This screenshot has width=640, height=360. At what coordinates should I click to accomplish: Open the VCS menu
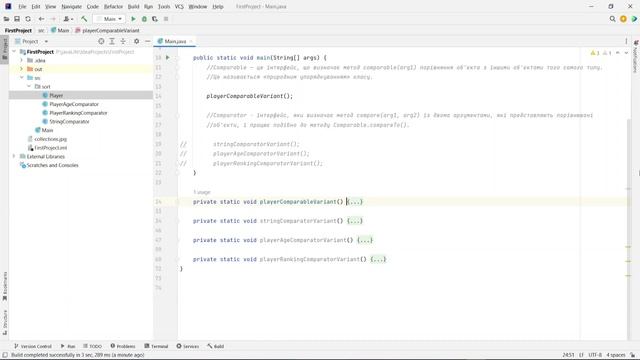(179, 7)
